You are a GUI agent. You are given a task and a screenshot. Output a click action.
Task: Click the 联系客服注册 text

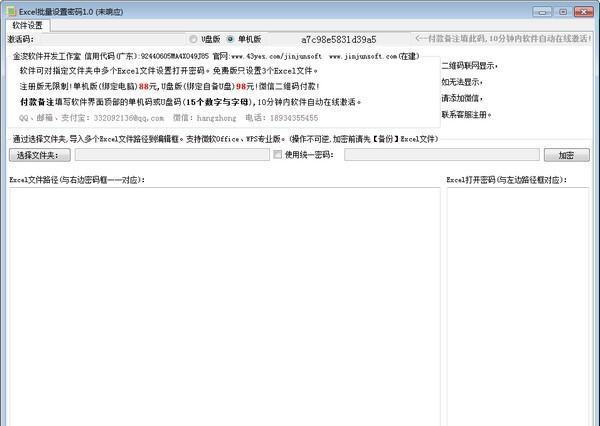click(466, 114)
